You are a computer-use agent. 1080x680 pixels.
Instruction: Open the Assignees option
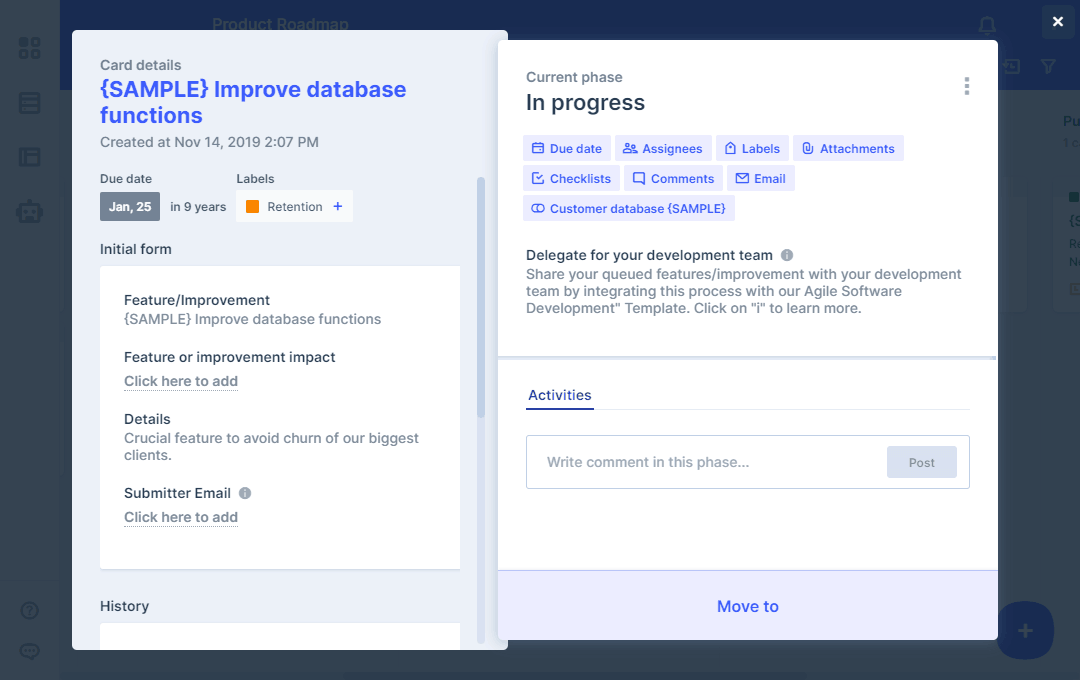(663, 149)
